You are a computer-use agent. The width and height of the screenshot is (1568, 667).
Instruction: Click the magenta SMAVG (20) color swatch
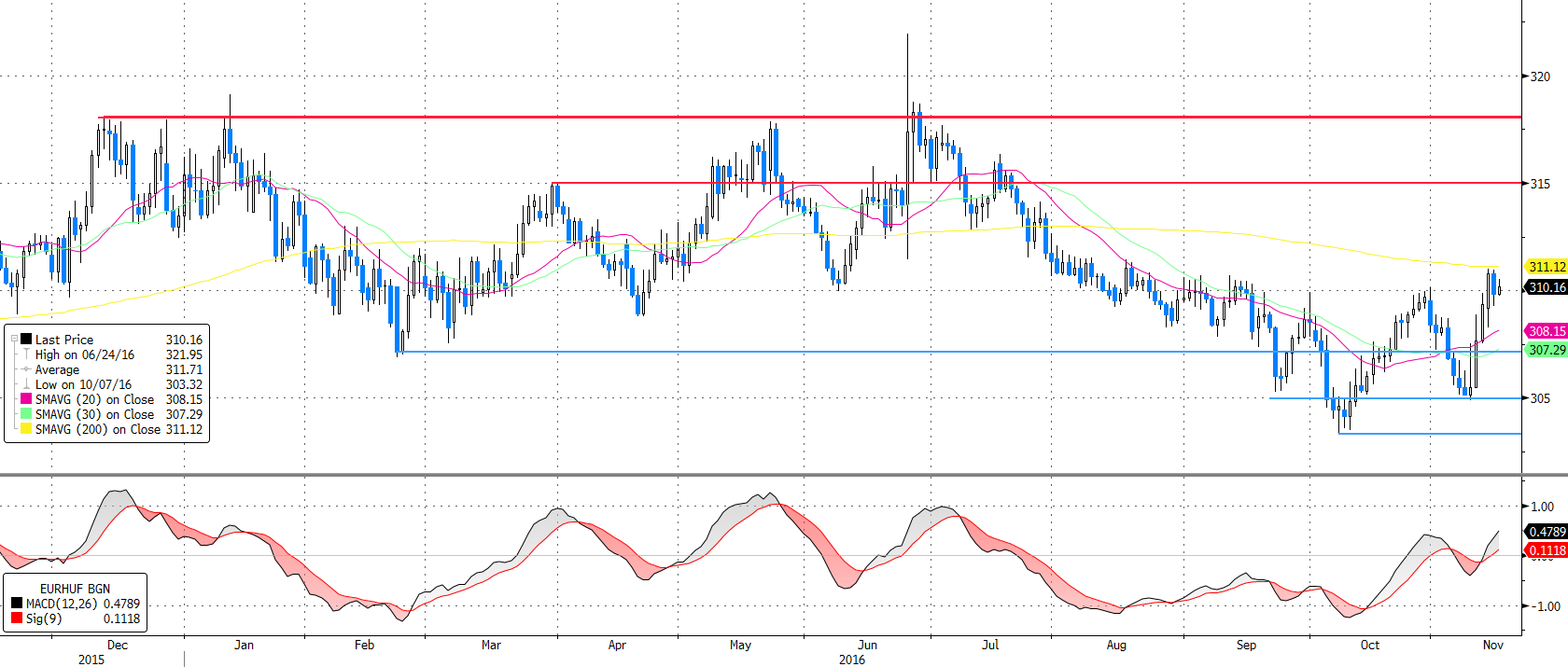click(27, 399)
